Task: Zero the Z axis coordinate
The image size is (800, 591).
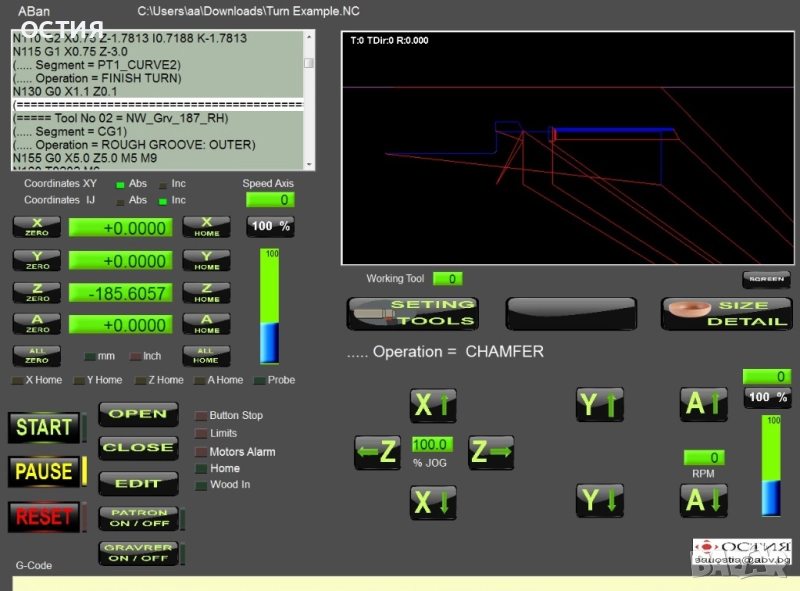Action: coord(36,293)
